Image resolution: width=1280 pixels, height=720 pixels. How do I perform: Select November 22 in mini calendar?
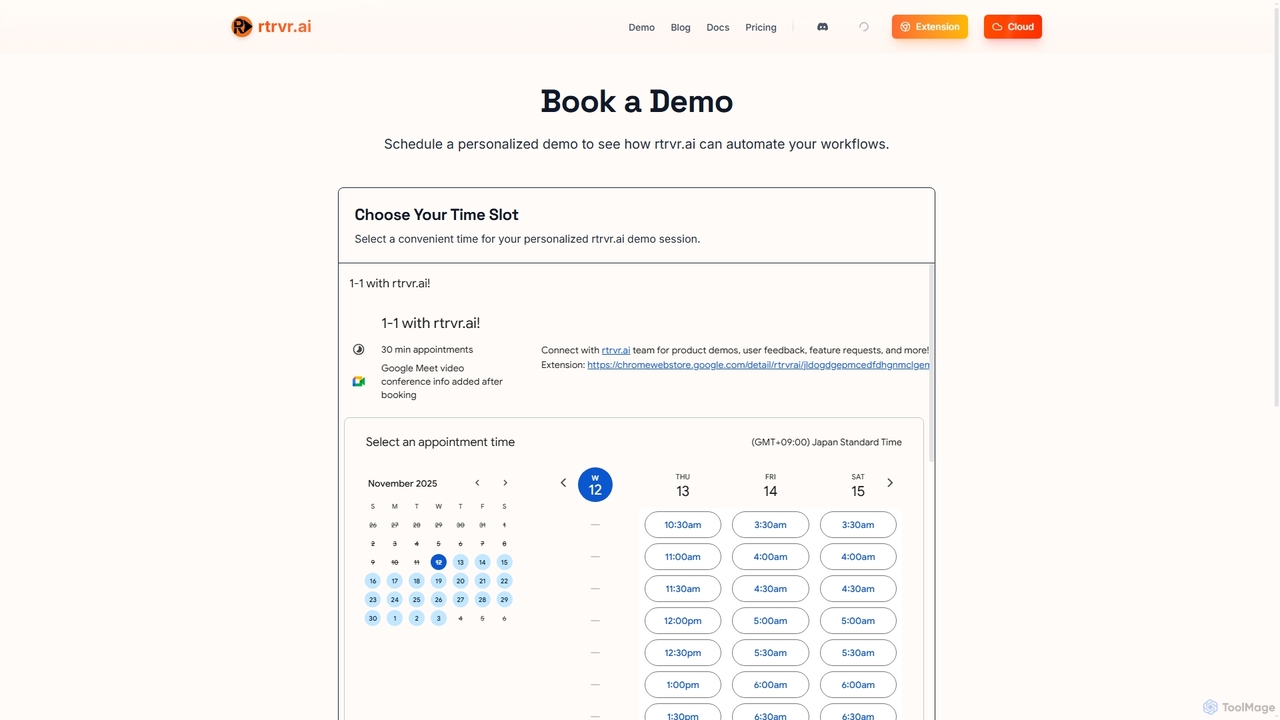pyautogui.click(x=504, y=581)
